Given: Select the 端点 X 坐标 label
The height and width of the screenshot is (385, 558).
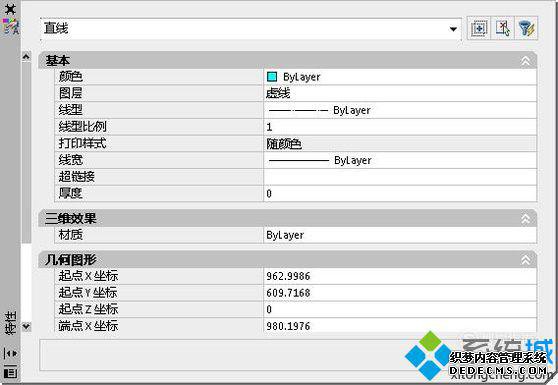Looking at the screenshot, I should click(x=88, y=326).
